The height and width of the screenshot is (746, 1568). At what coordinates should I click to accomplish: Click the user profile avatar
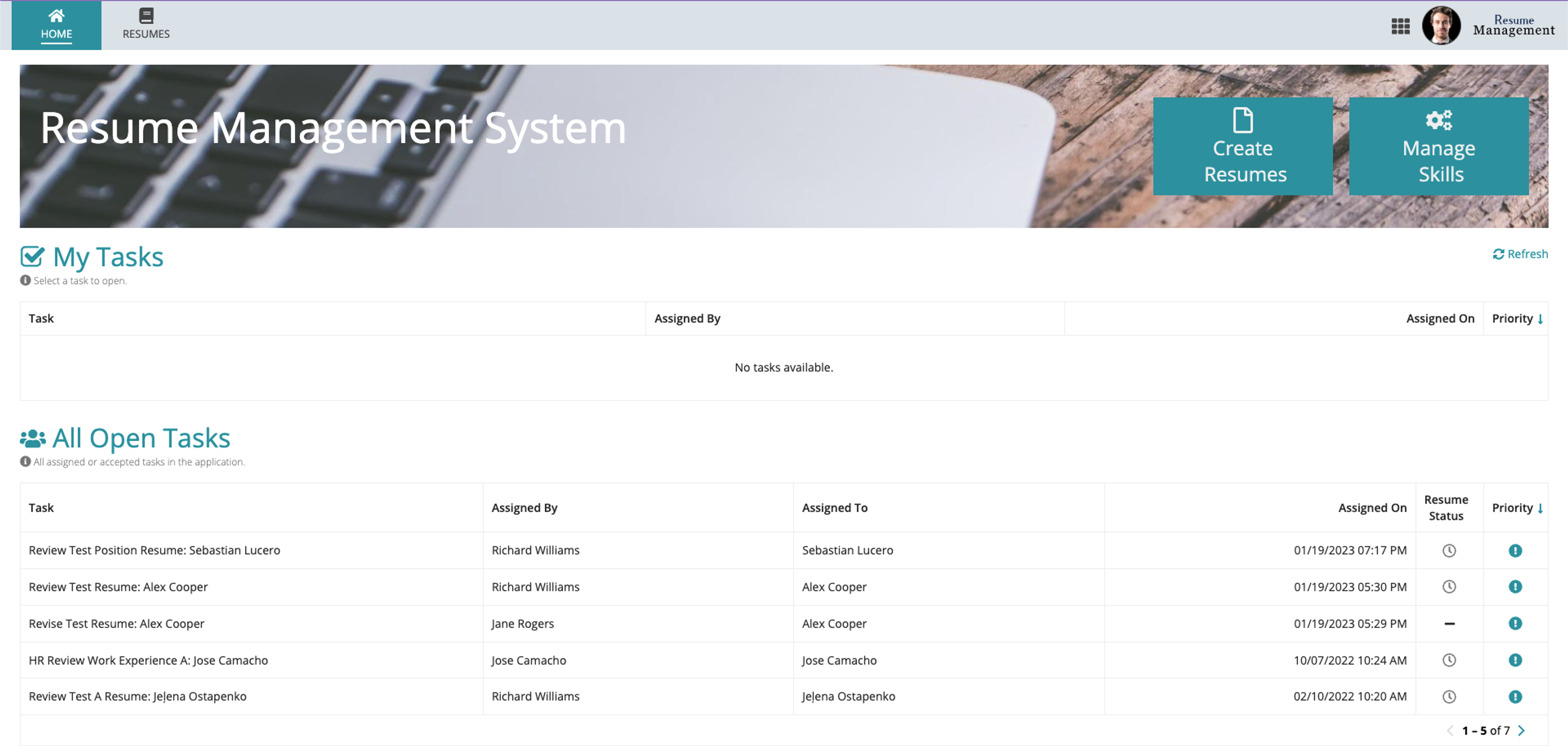1441,26
